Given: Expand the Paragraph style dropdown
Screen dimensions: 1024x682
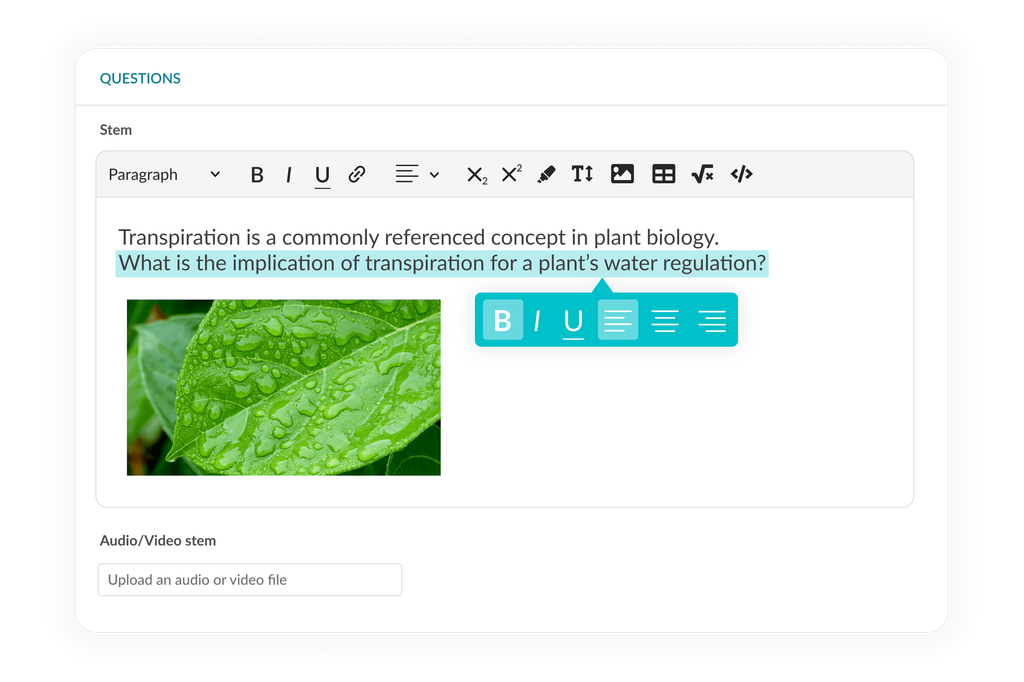Looking at the screenshot, I should 165,175.
